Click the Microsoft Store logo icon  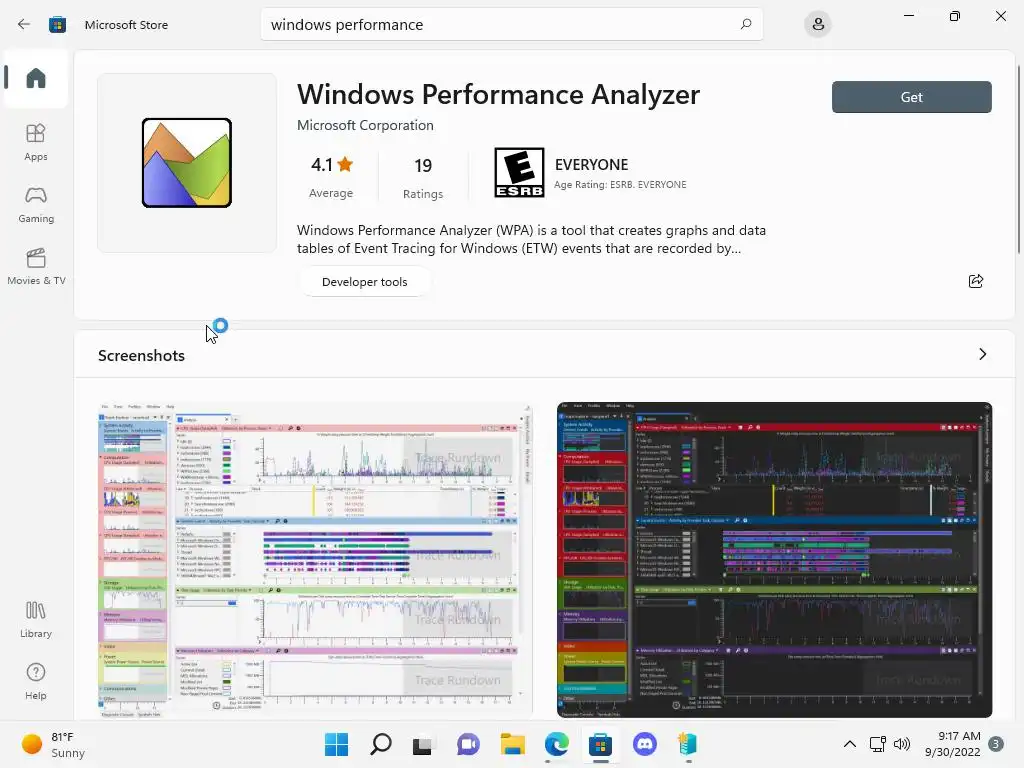(57, 24)
